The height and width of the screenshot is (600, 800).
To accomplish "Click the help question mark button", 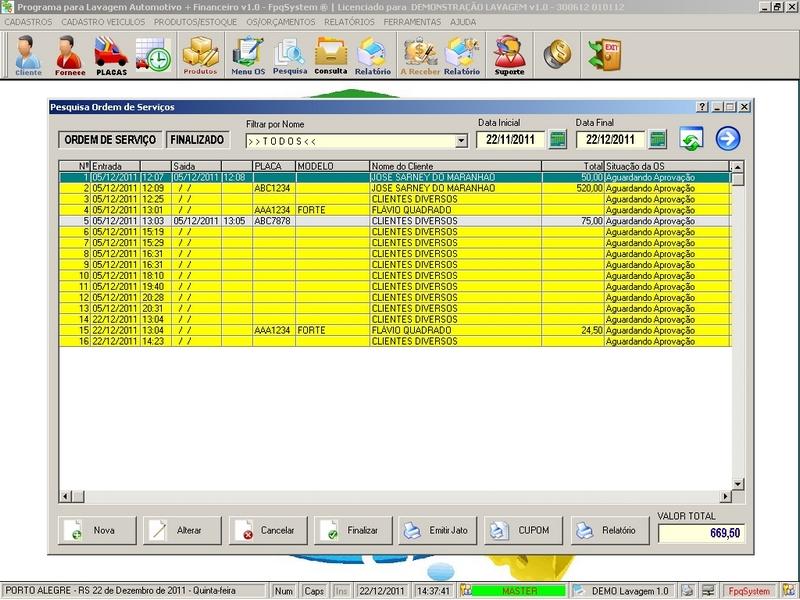I will click(703, 107).
